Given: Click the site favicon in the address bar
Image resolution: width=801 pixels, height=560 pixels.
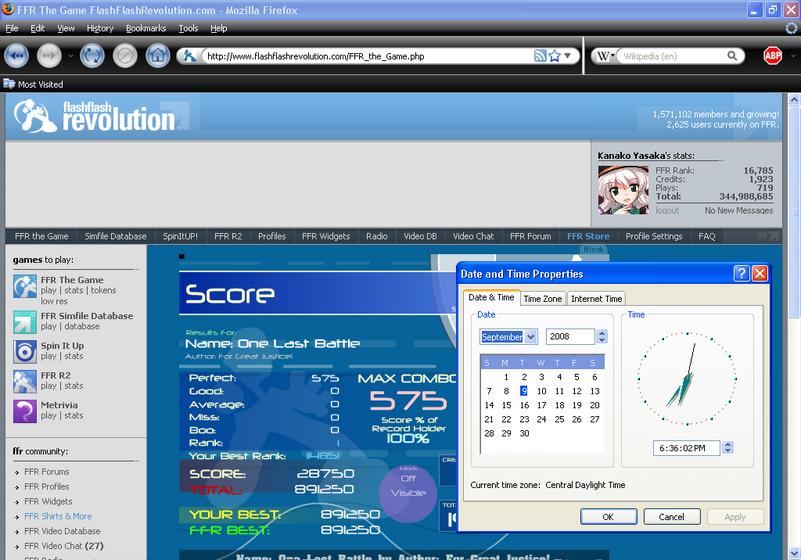Looking at the screenshot, I should (190, 56).
